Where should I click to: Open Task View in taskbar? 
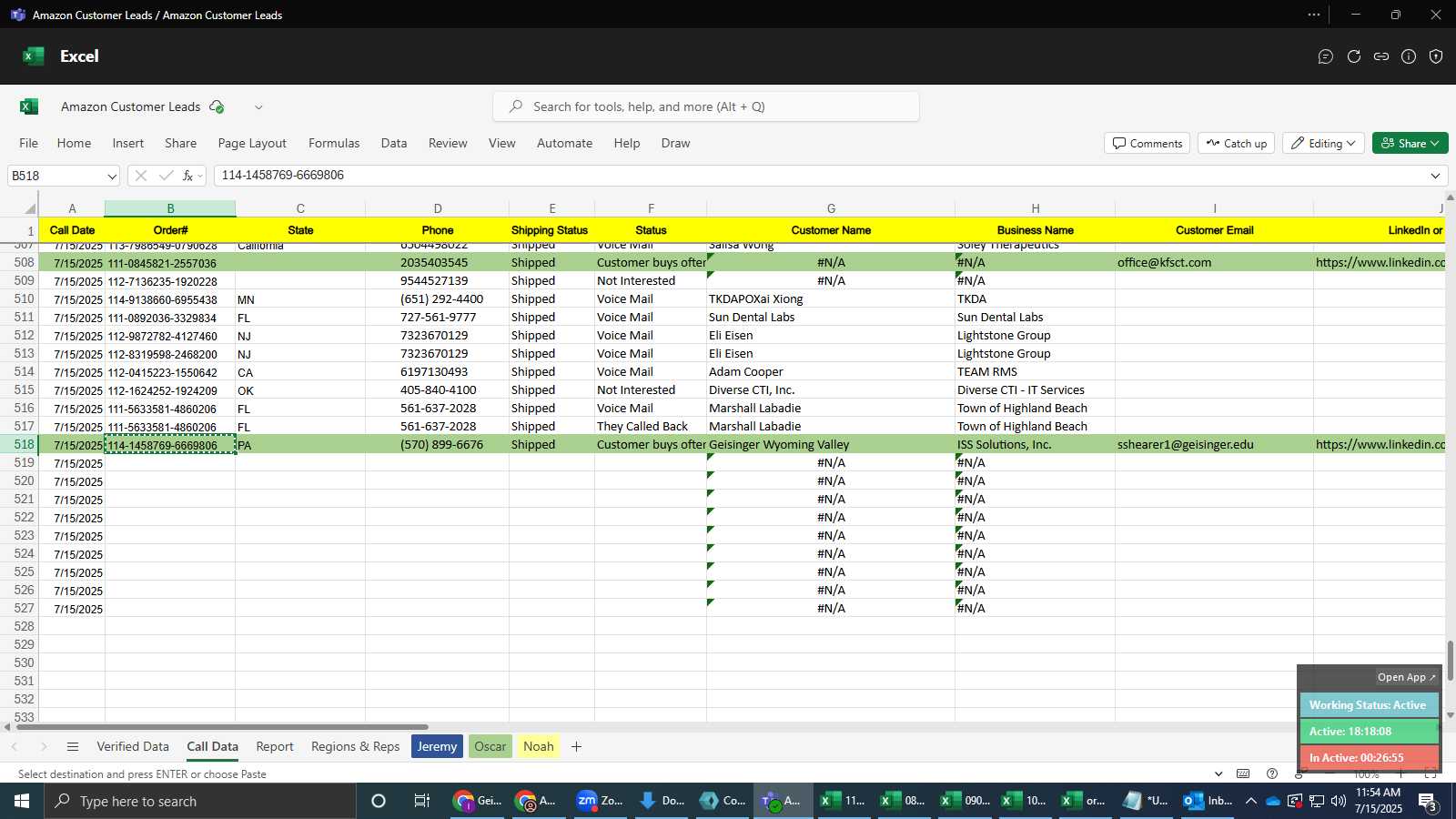[x=421, y=801]
